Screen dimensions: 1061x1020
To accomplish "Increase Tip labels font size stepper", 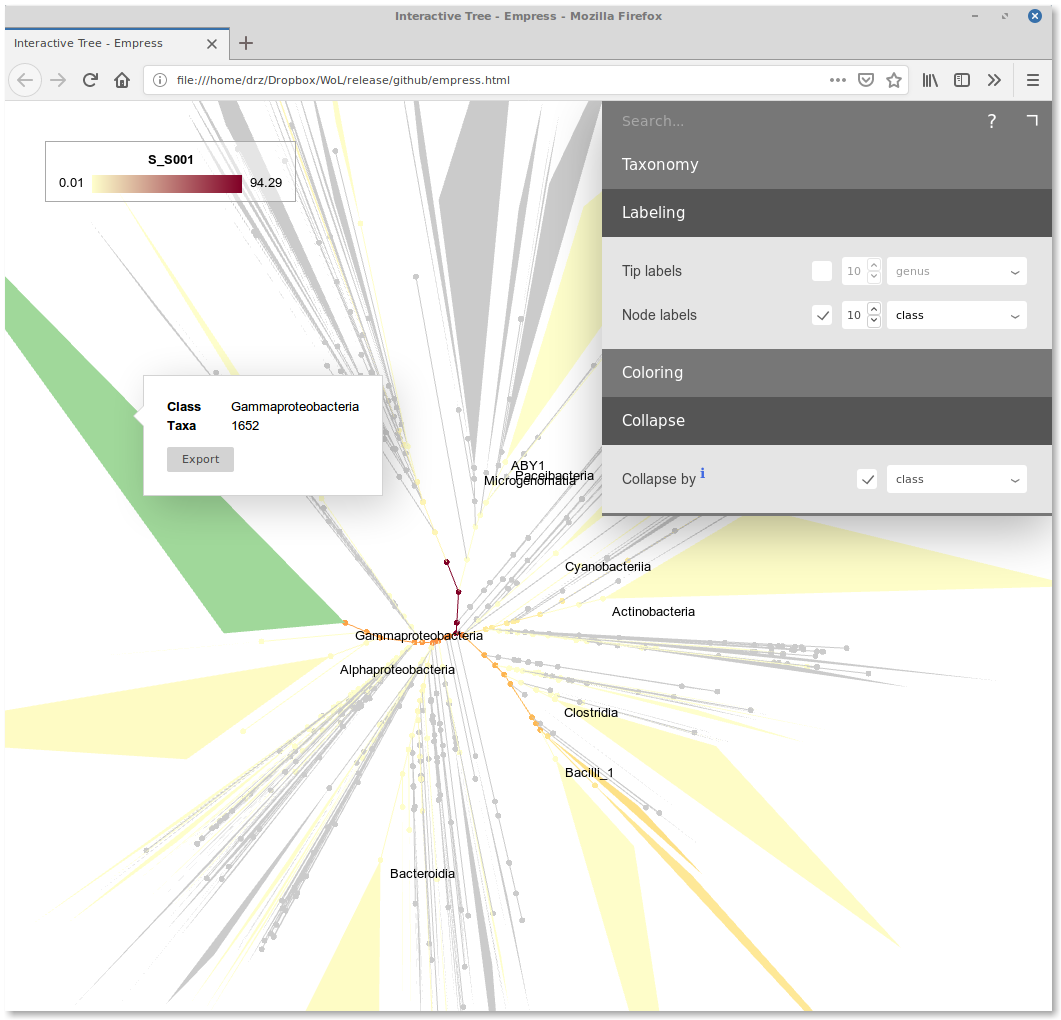I will [874, 265].
